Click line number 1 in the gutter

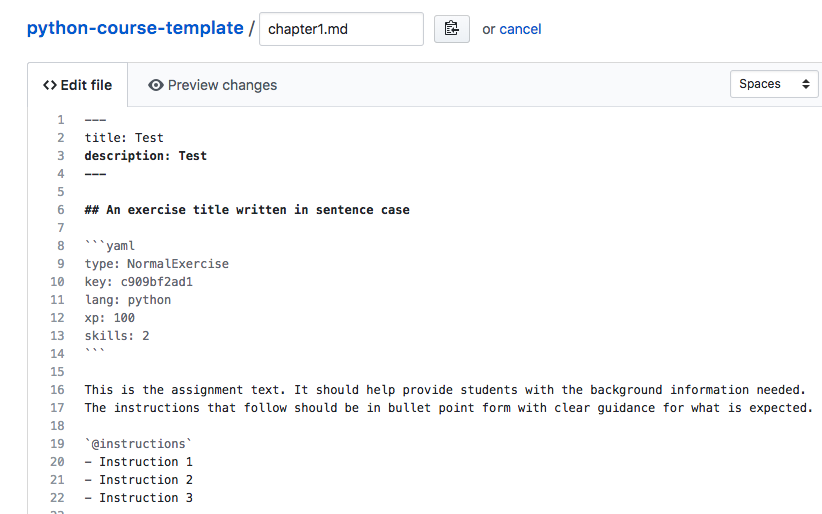tap(61, 120)
